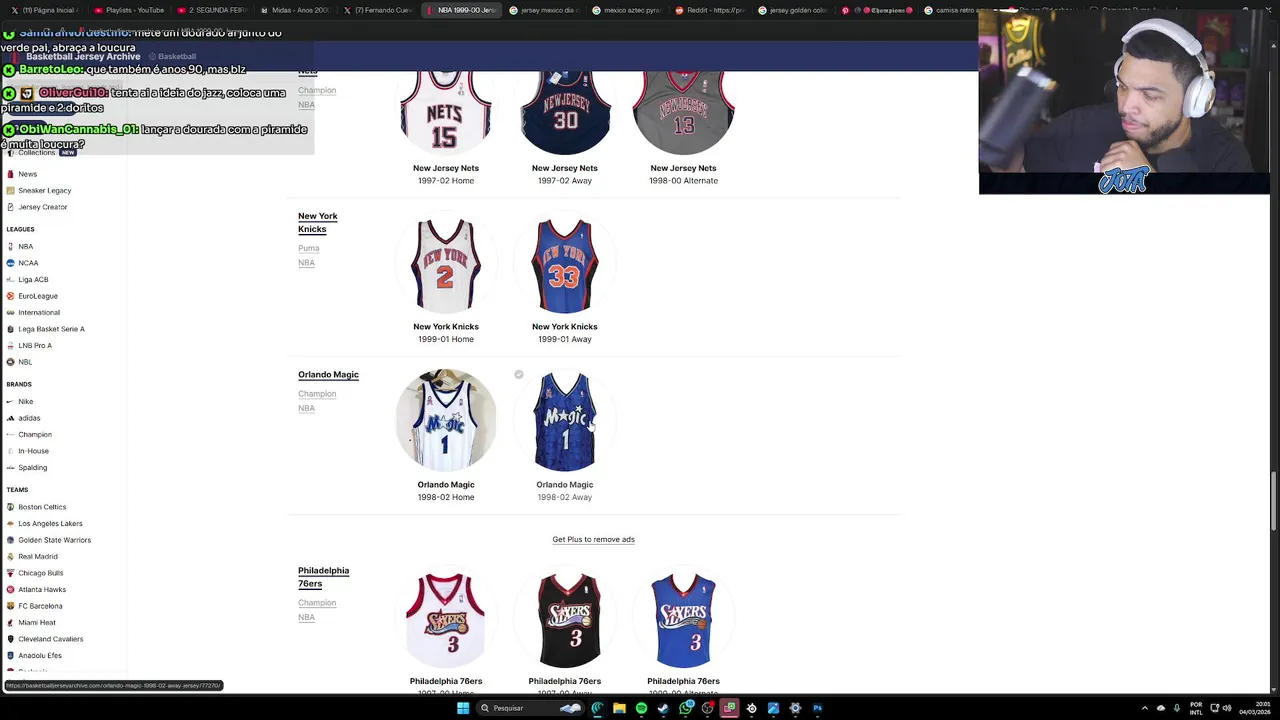Switch to the Reddit tab

coord(710,10)
